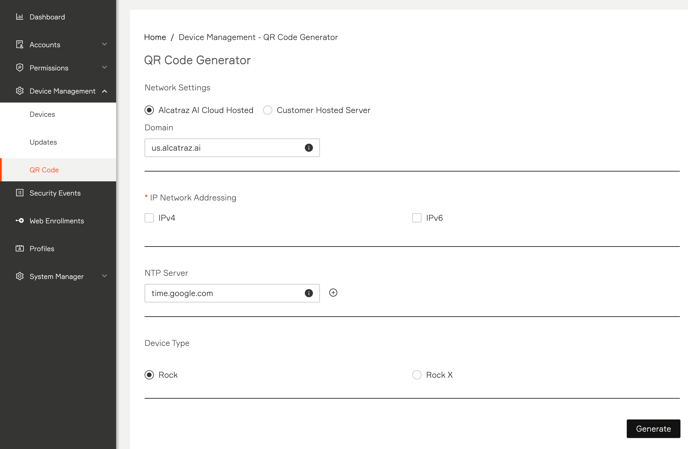Click the Generate button

click(x=653, y=429)
